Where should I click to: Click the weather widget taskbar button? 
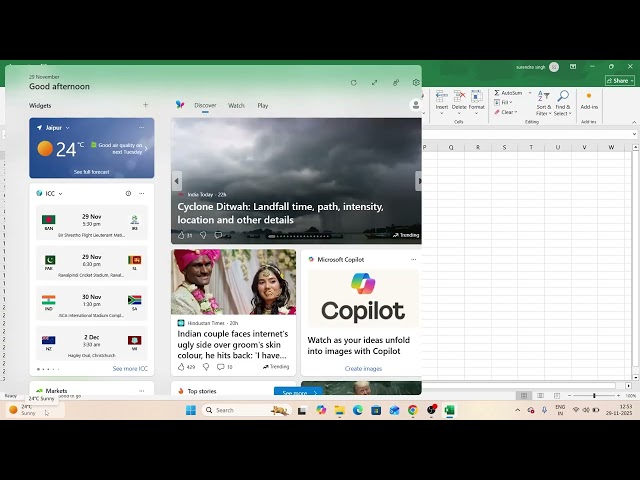point(35,410)
